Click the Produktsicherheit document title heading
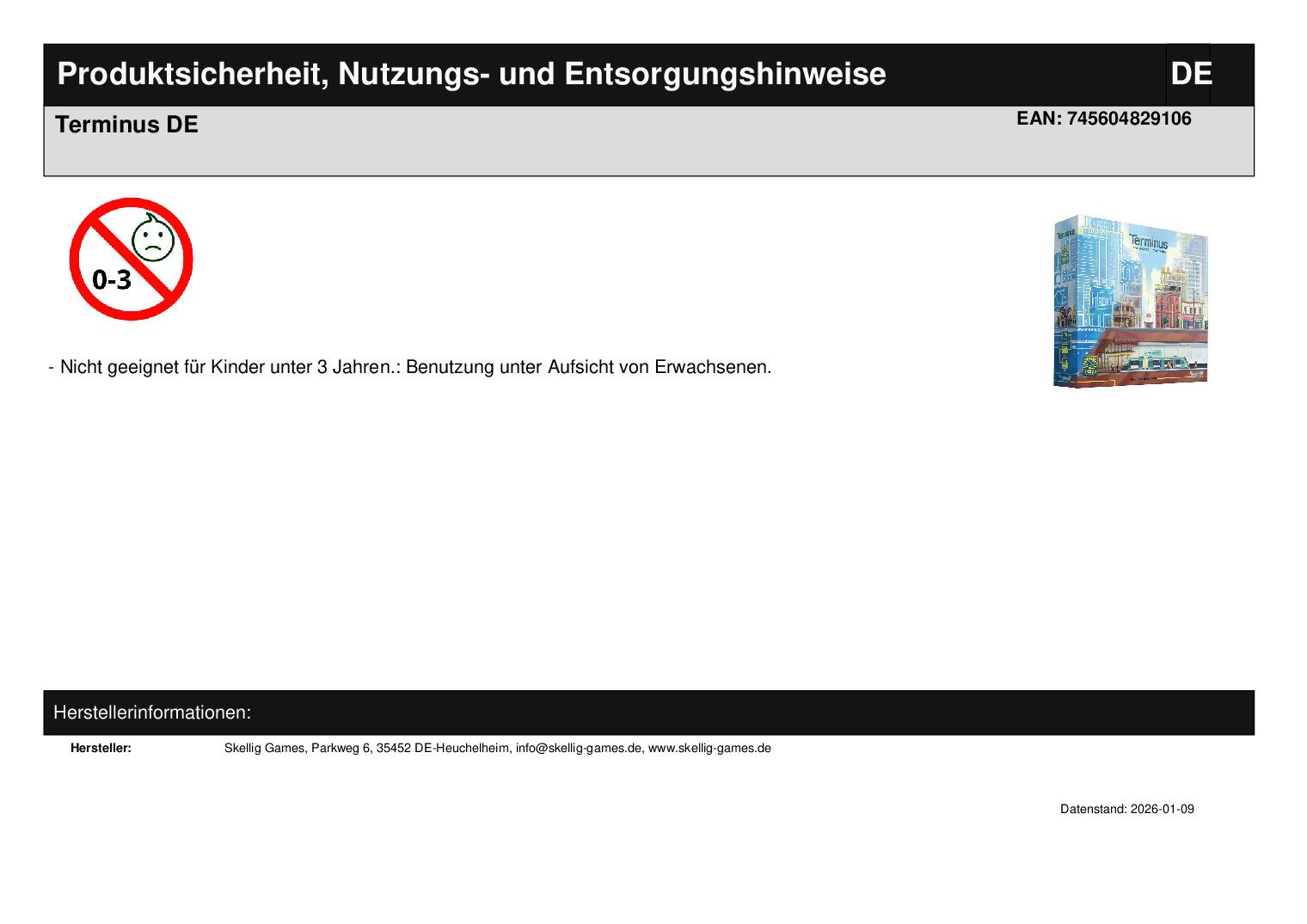Screen dimensions: 1307x924 coord(471,75)
